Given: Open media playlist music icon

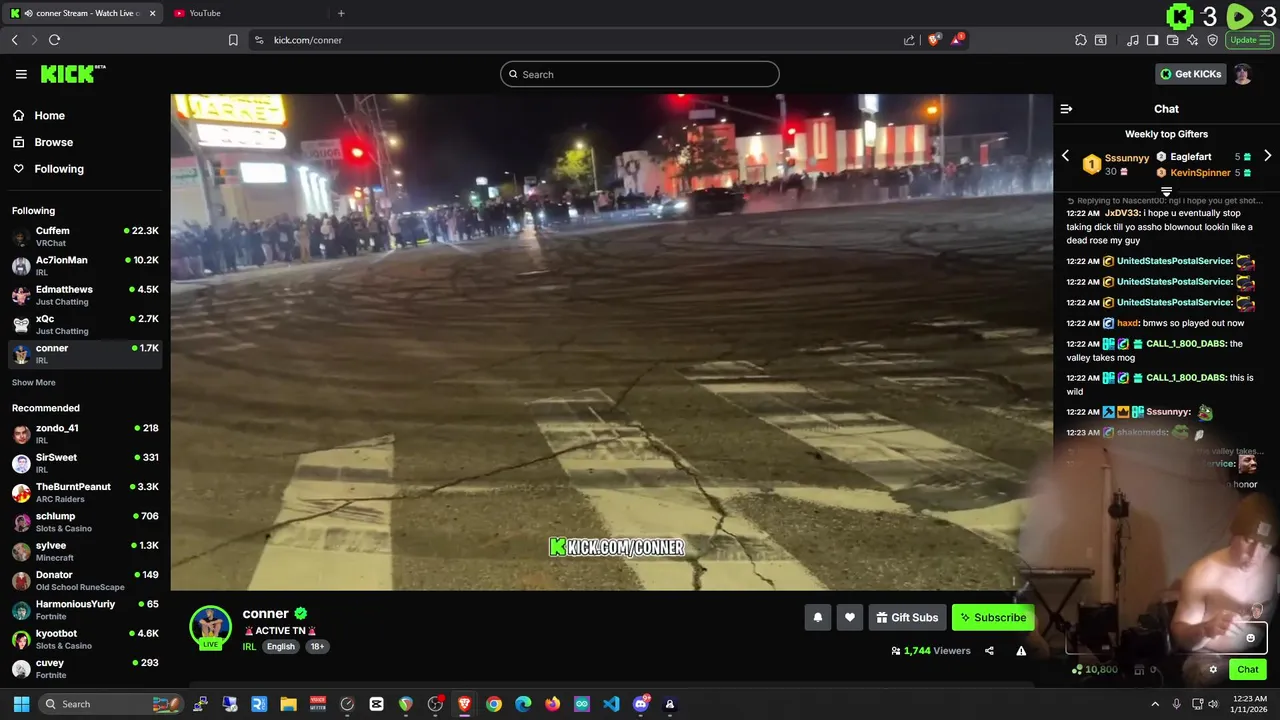Looking at the screenshot, I should click(x=1133, y=40).
